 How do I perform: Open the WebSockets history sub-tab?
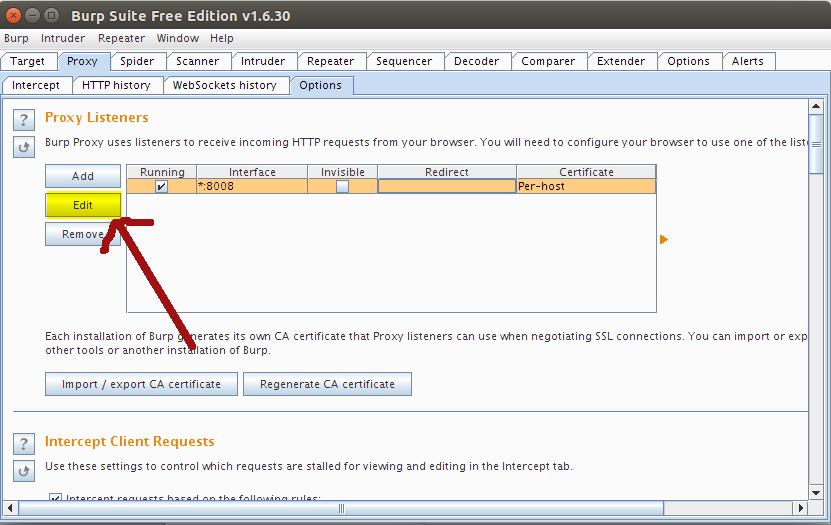(225, 85)
